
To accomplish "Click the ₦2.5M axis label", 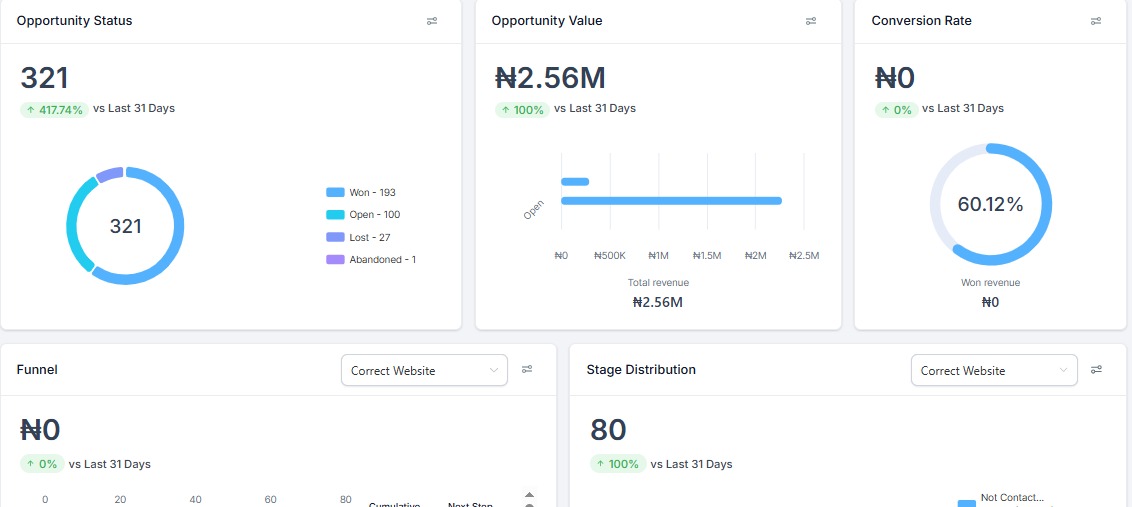I will tap(804, 256).
